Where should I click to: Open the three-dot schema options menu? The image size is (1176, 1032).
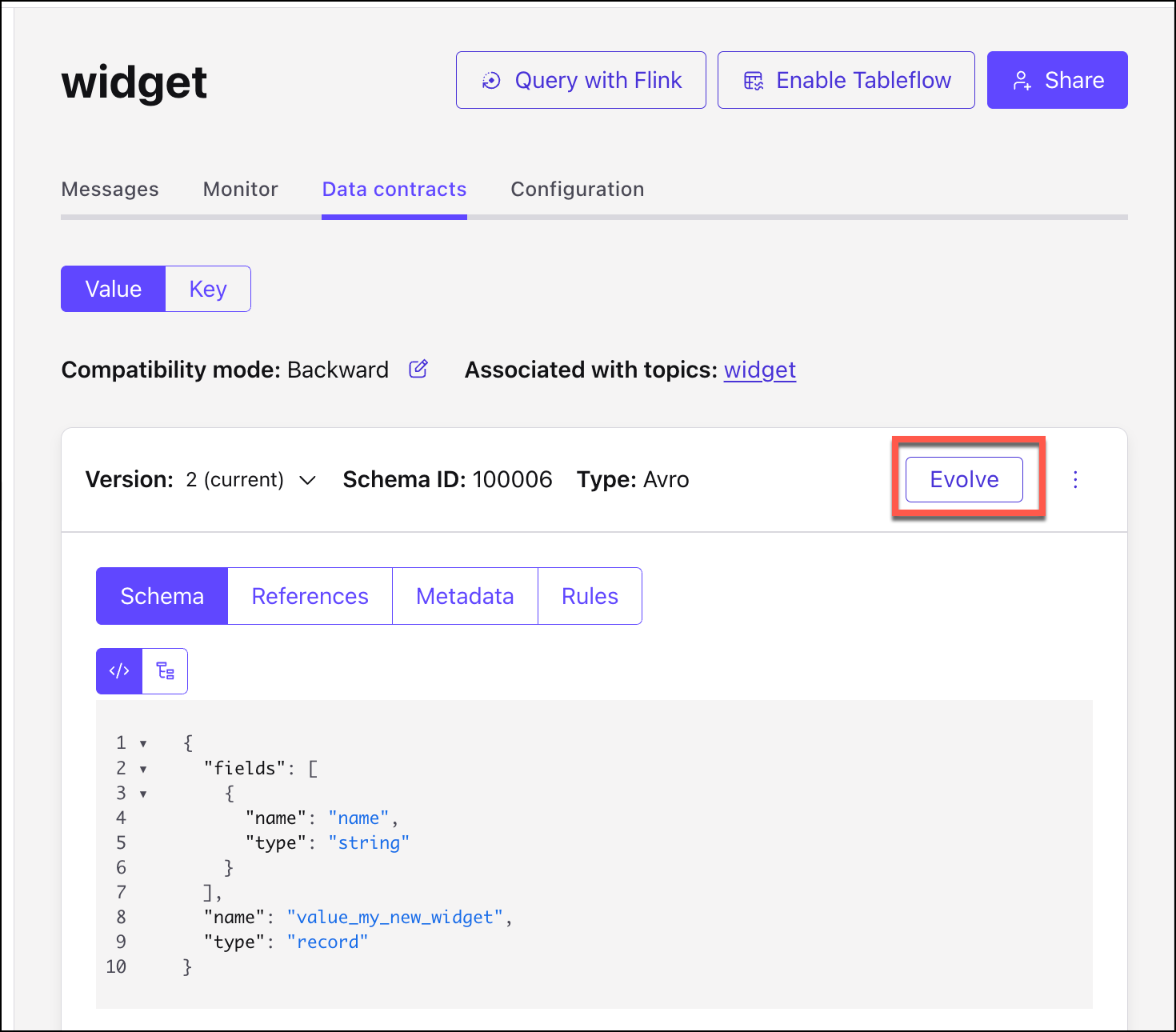click(1075, 479)
